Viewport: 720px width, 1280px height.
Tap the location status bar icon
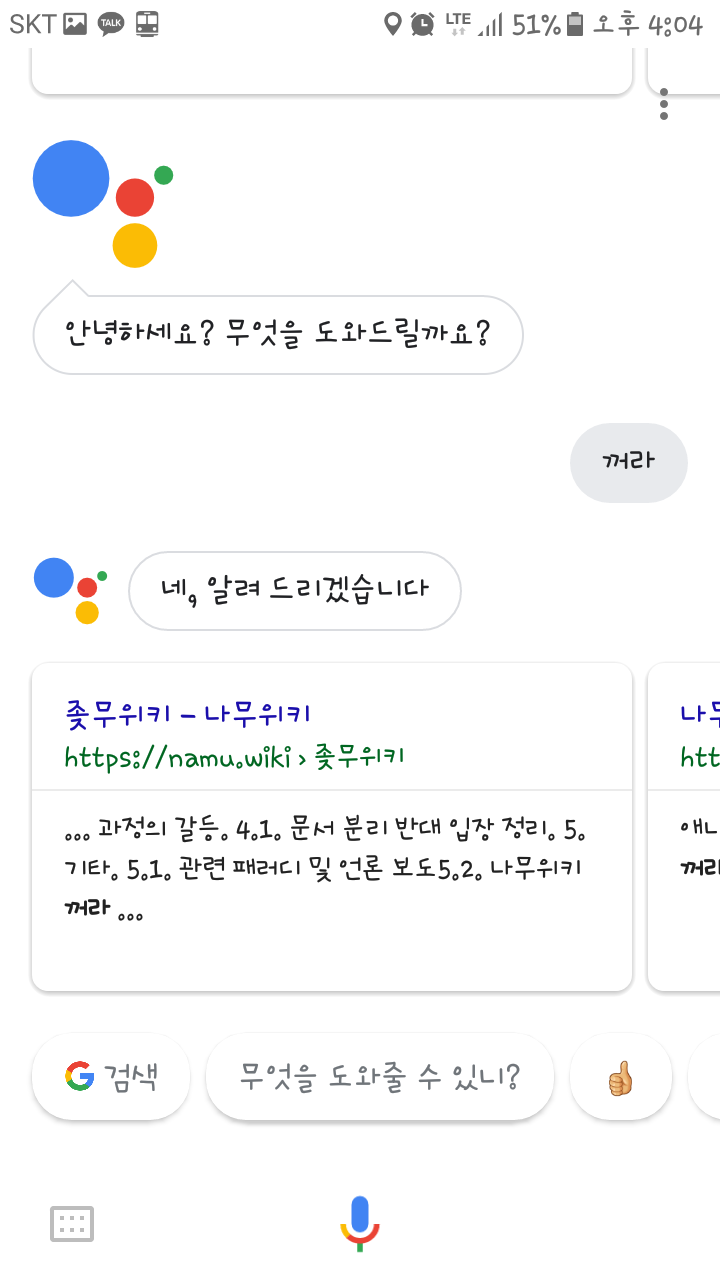(393, 24)
